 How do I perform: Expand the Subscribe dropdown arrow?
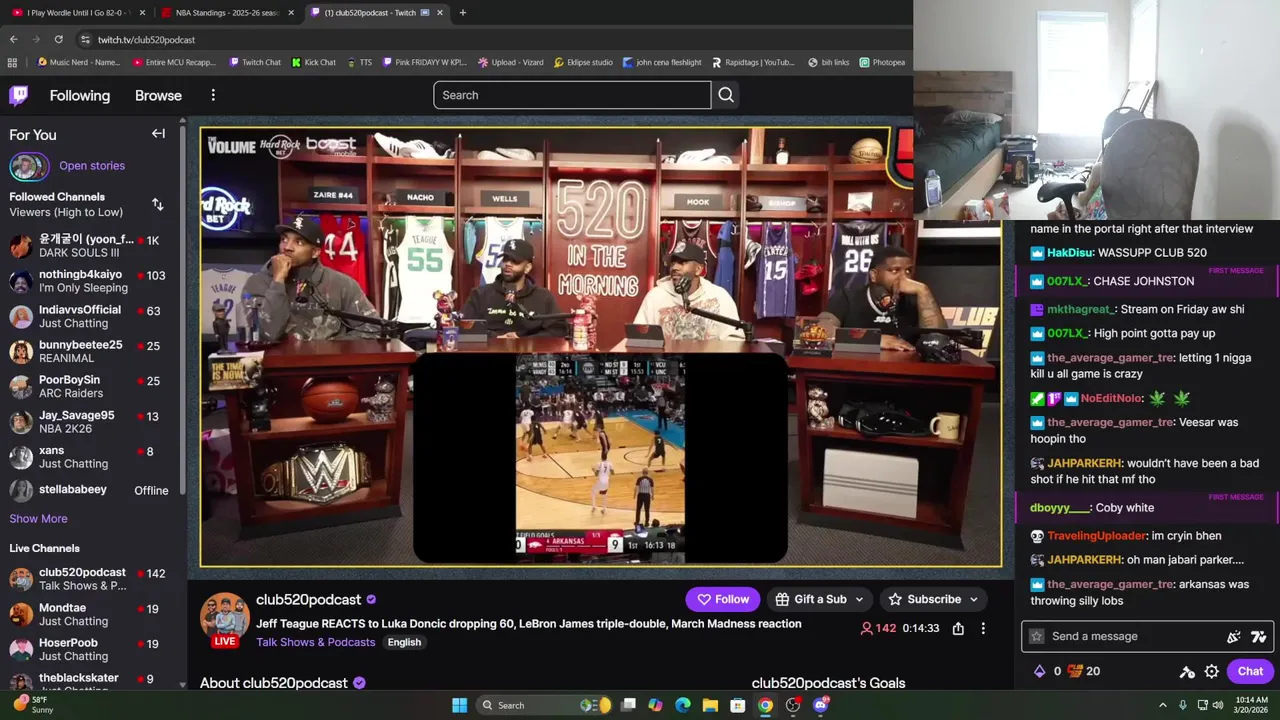[973, 599]
